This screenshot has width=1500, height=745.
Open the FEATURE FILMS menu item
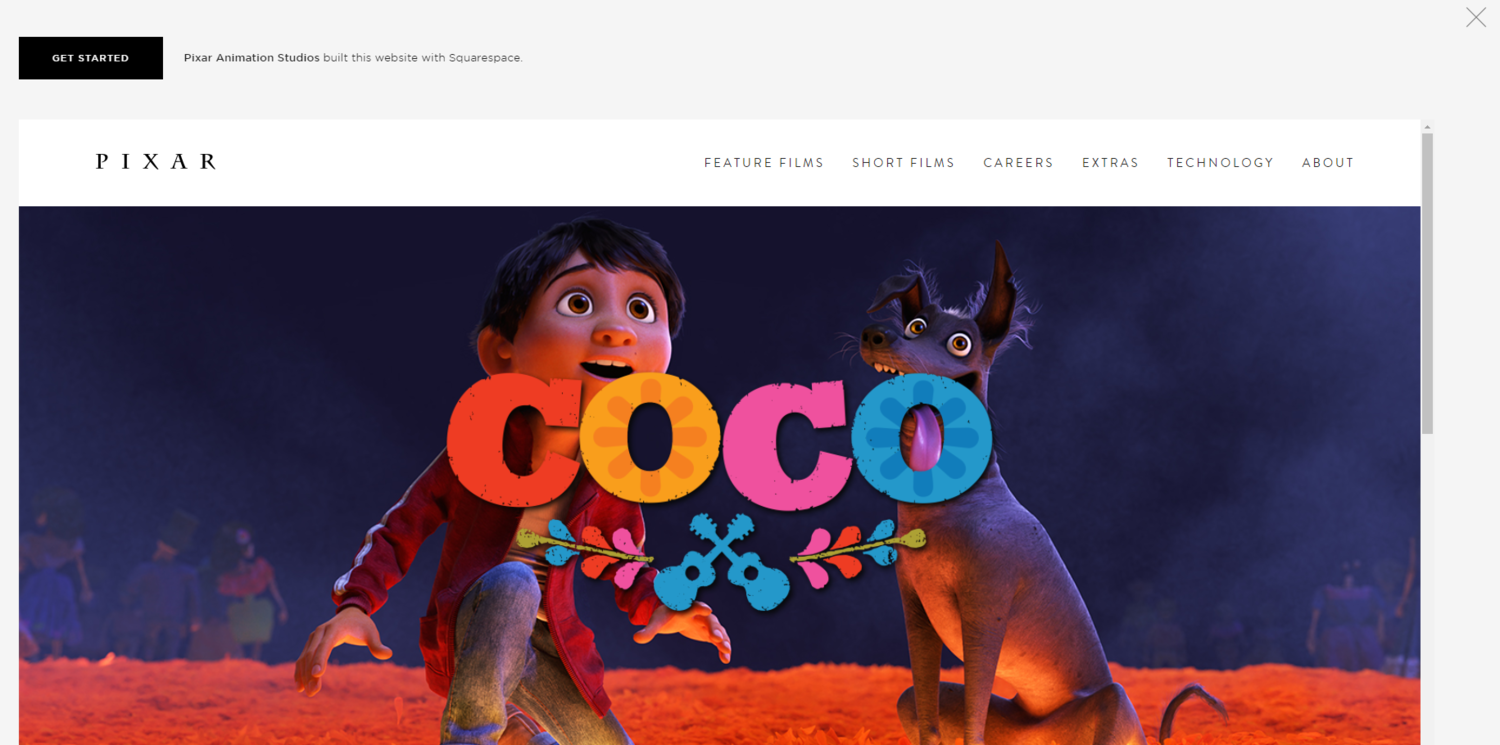(764, 163)
